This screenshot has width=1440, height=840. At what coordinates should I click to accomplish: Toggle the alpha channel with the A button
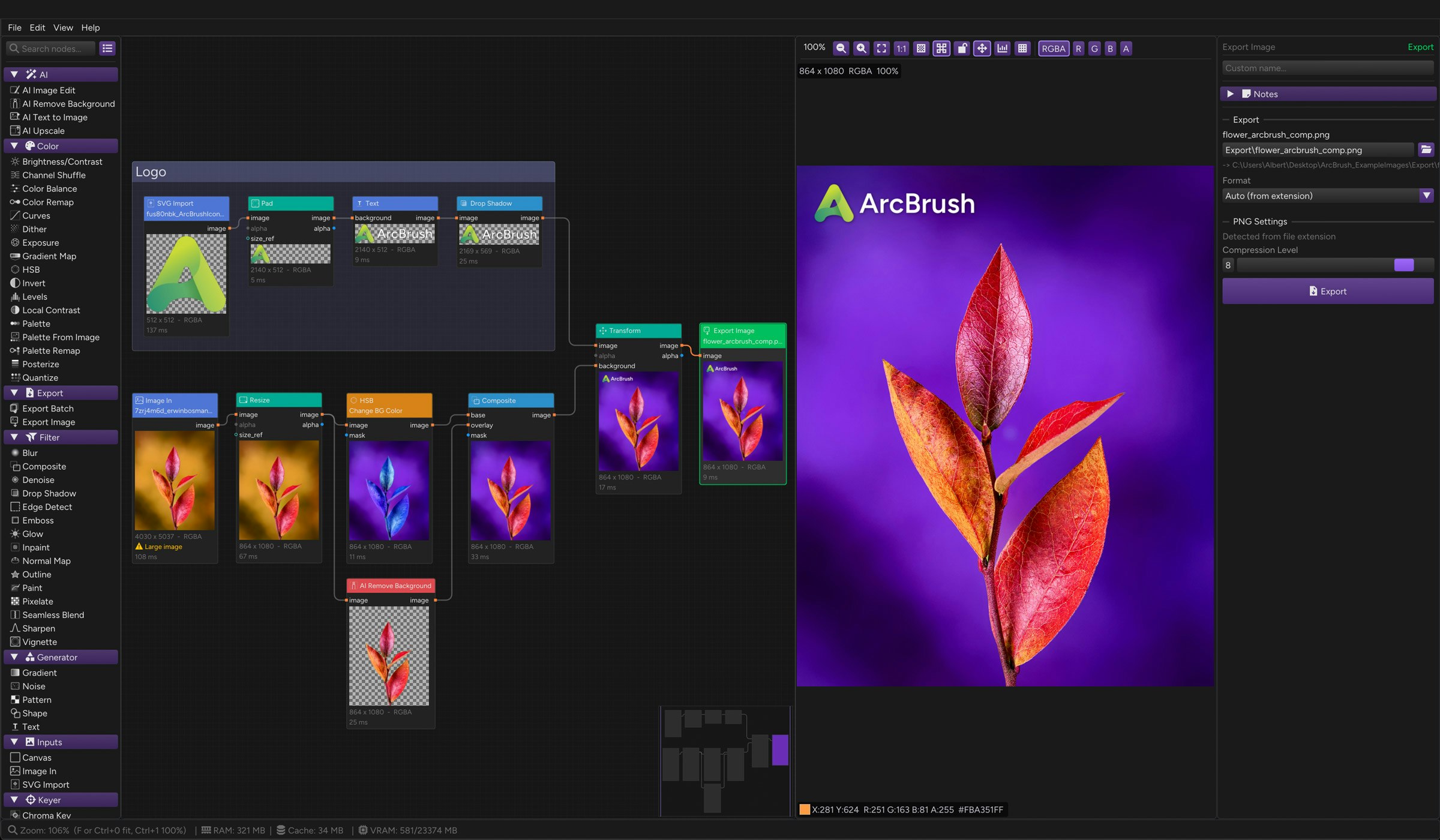point(1126,48)
